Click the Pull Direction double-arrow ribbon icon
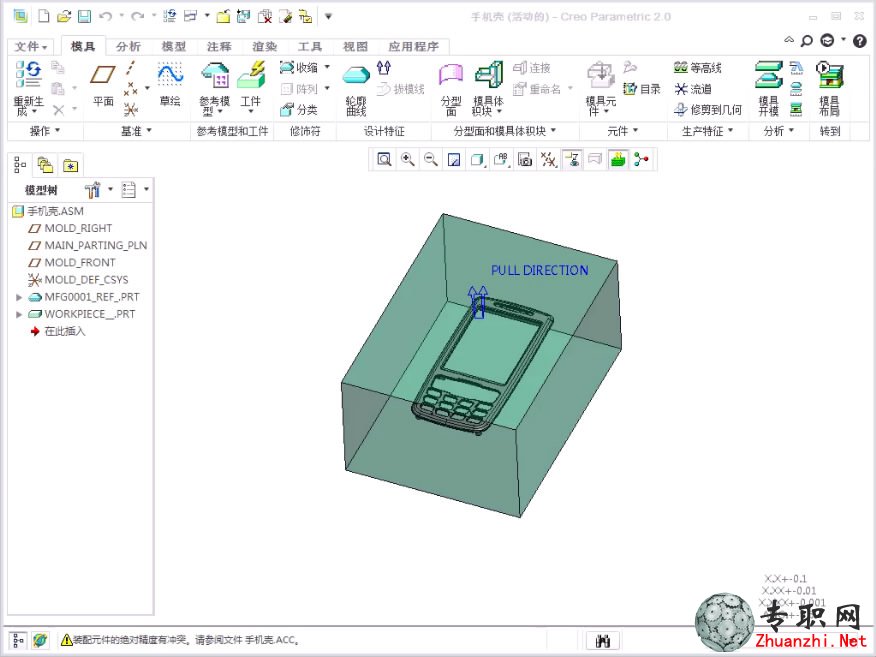 point(384,68)
